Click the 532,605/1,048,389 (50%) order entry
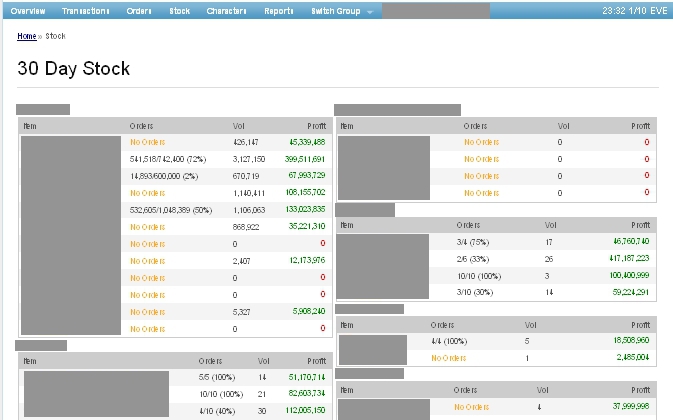673x420 pixels. tap(172, 210)
